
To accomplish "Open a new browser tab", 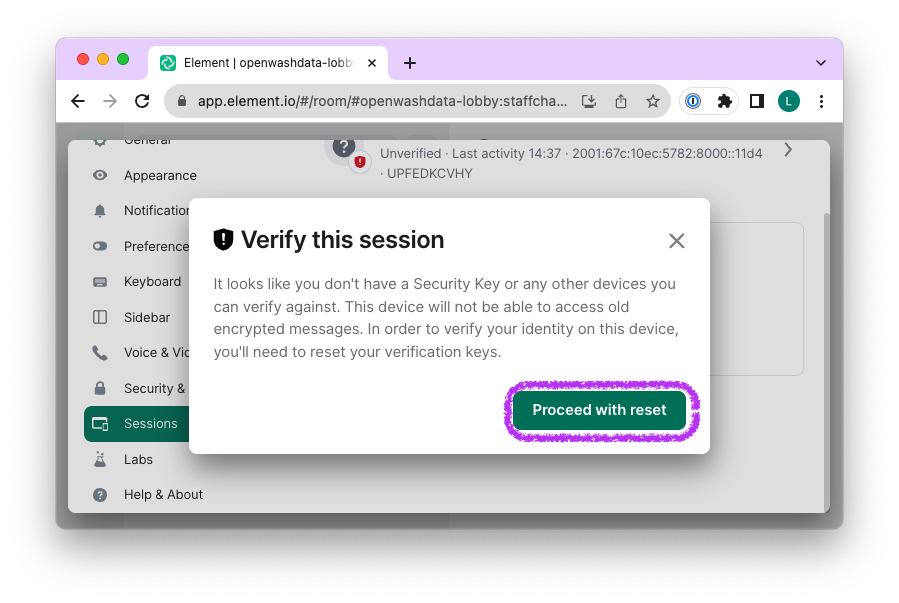I will (x=410, y=63).
